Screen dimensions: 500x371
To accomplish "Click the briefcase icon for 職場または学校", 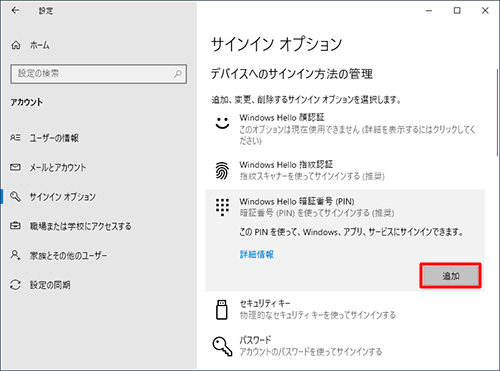I will coord(15,226).
